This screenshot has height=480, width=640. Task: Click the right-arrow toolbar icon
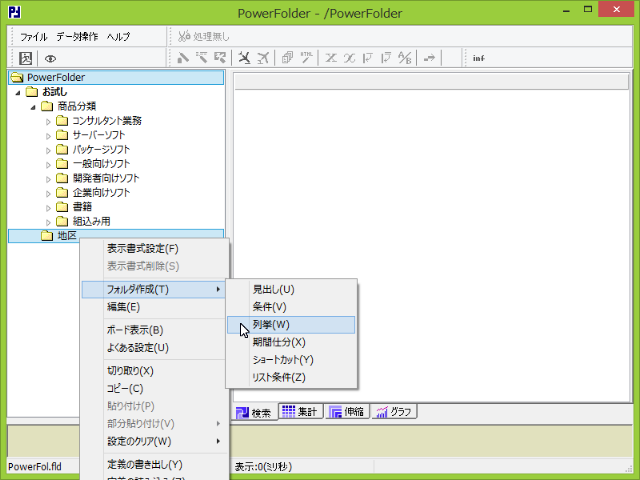click(429, 58)
